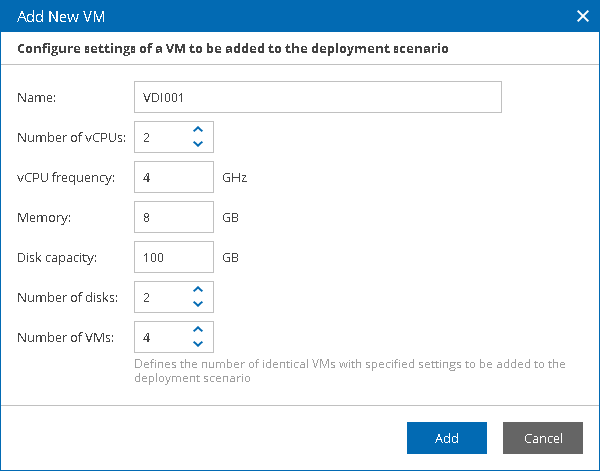Decrease the Number of VMs value
The image size is (600, 471).
198,344
